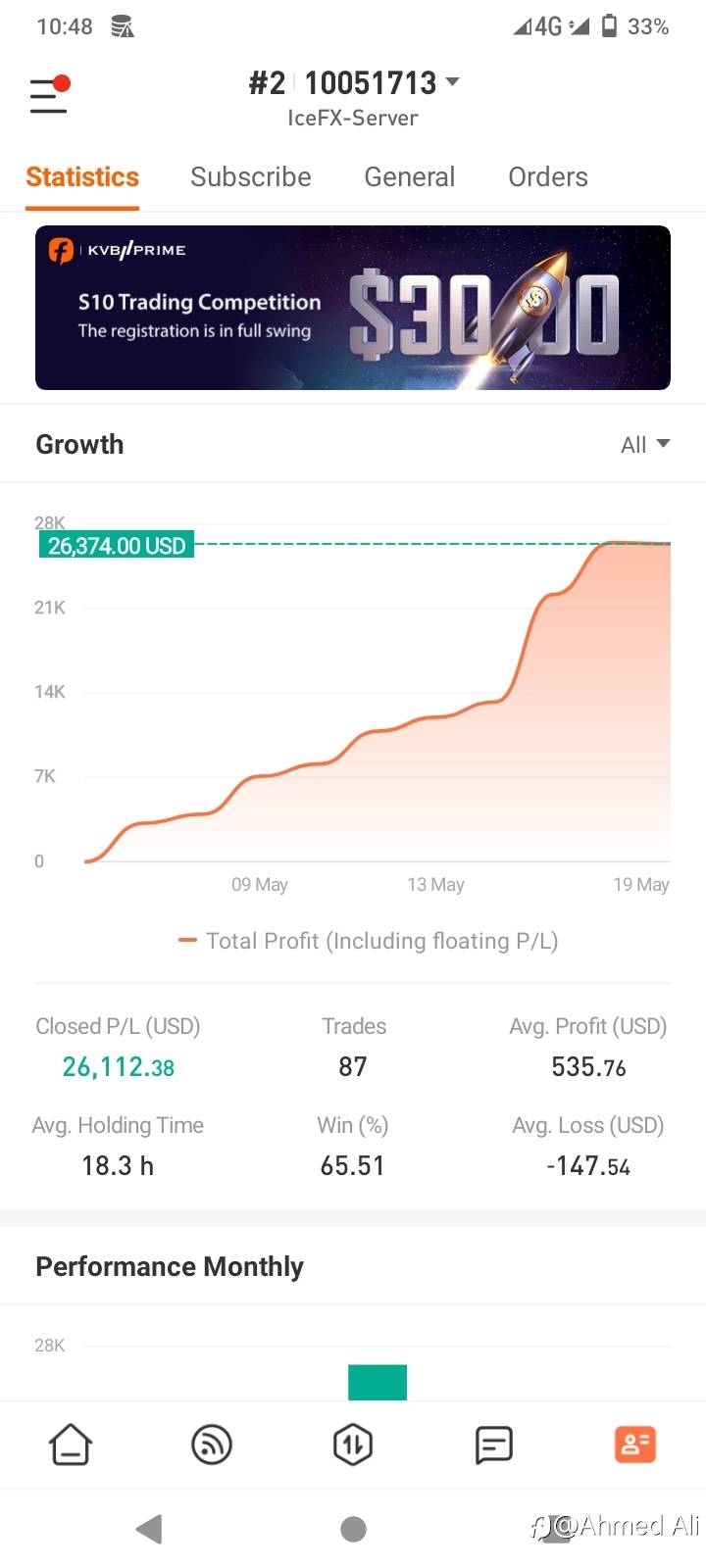Open the hamburger menu with notification dot
706x1568 pixels.
(x=49, y=95)
